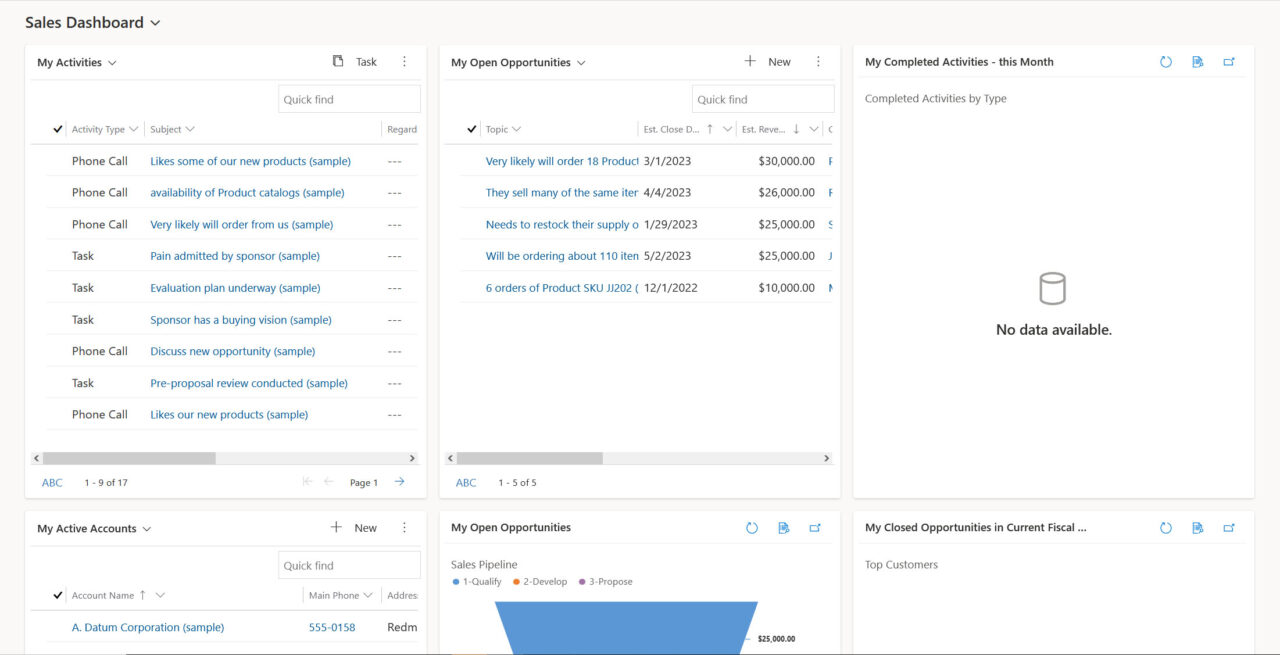Select all rows in My Open Opportunities
Viewport: 1280px width, 655px height.
(x=470, y=129)
